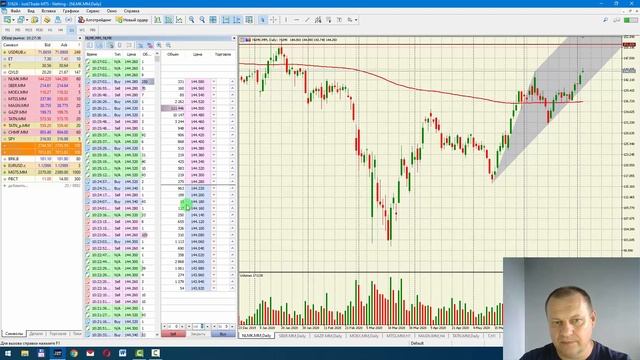The height and width of the screenshot is (360, 640).
Task: Select the W1 timeframe
Action: [82, 30]
